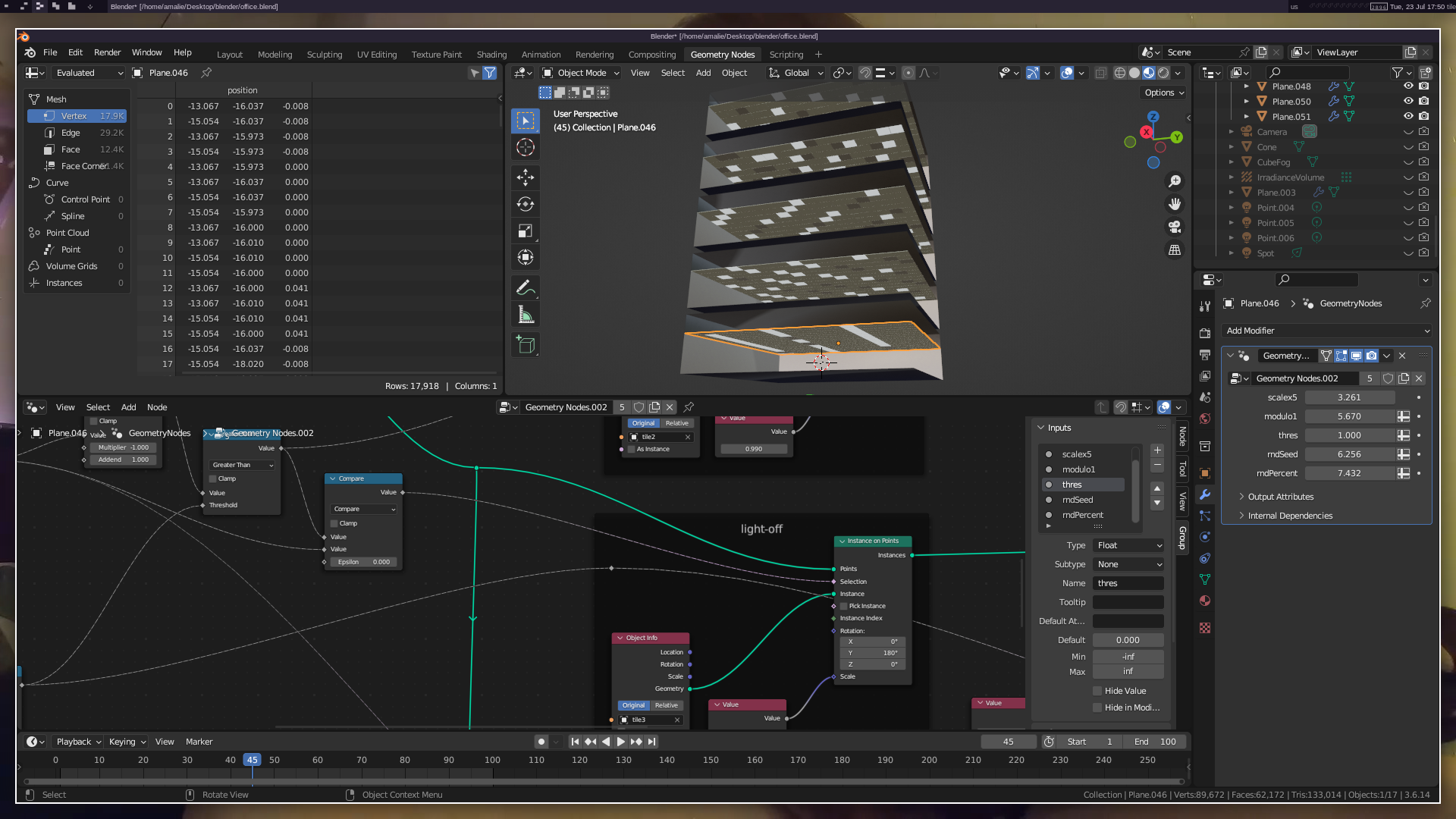1456x819 pixels.
Task: Click the rndSeed value slider field
Action: [1349, 454]
